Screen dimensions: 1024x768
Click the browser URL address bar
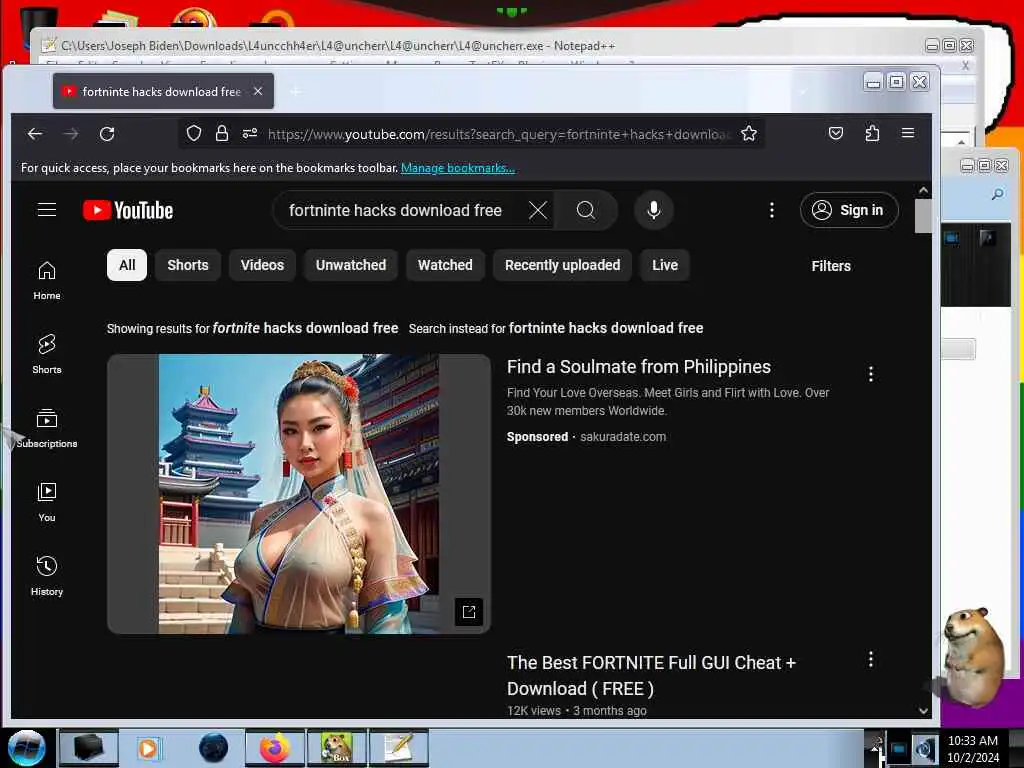pyautogui.click(x=500, y=134)
